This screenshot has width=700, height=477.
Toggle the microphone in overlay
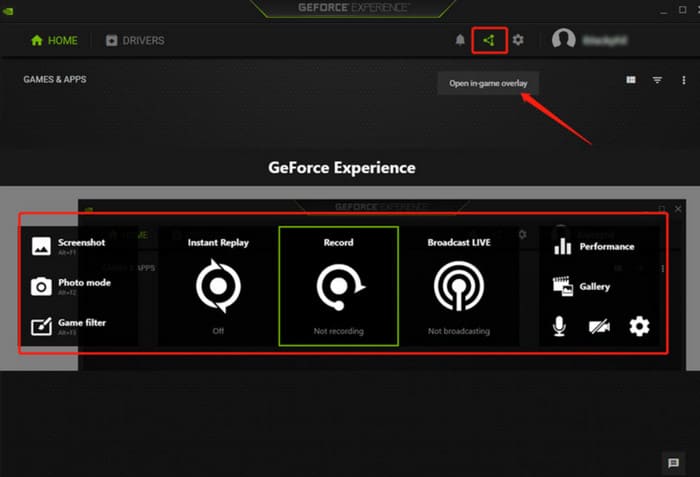pos(559,326)
